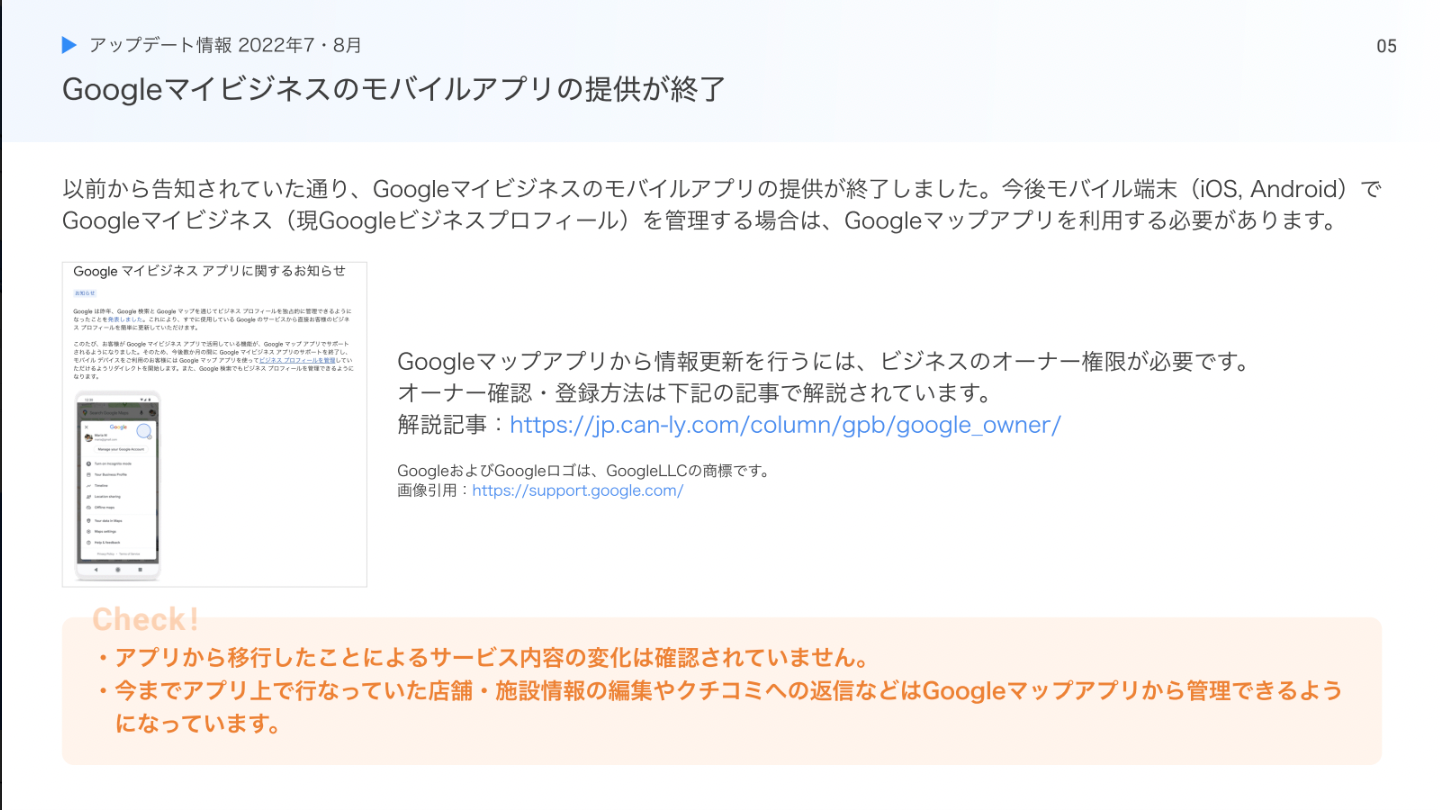The height and width of the screenshot is (810, 1440).
Task: Click the お知らせ tag in the screenshot
Action: click(x=81, y=293)
